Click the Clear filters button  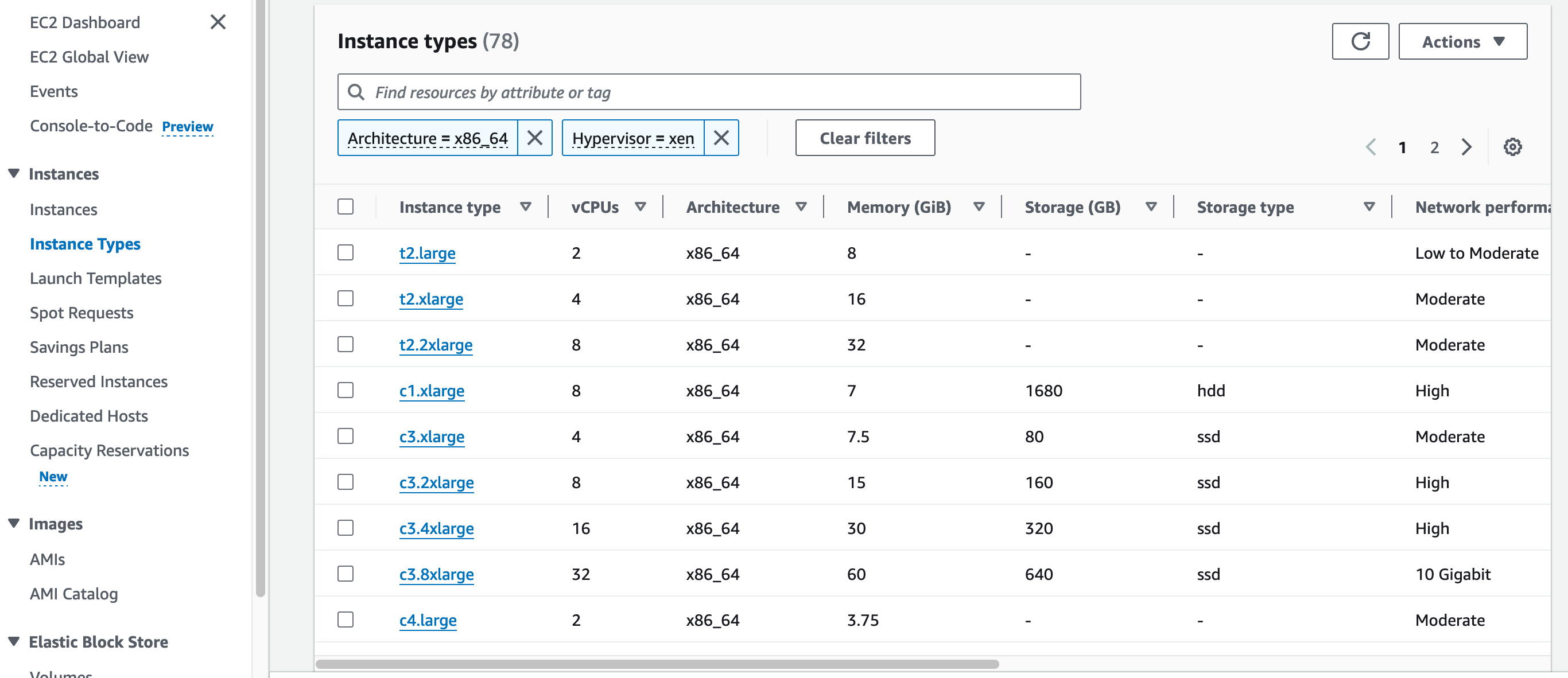tap(864, 138)
